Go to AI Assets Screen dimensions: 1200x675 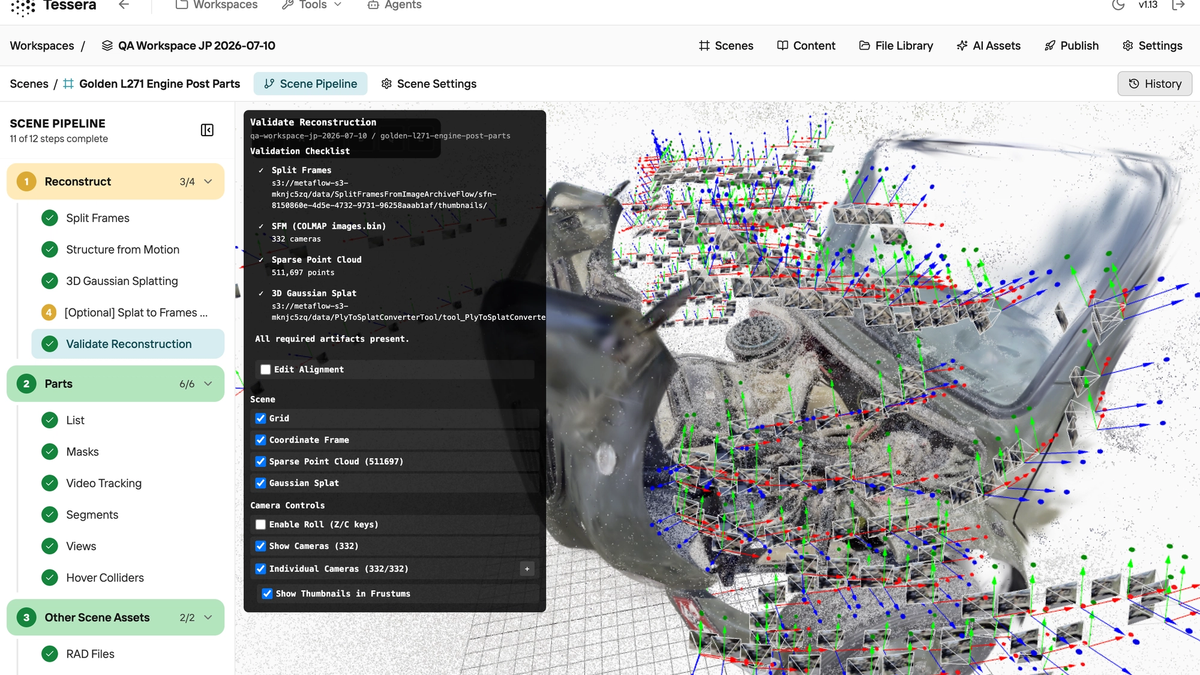pos(988,46)
